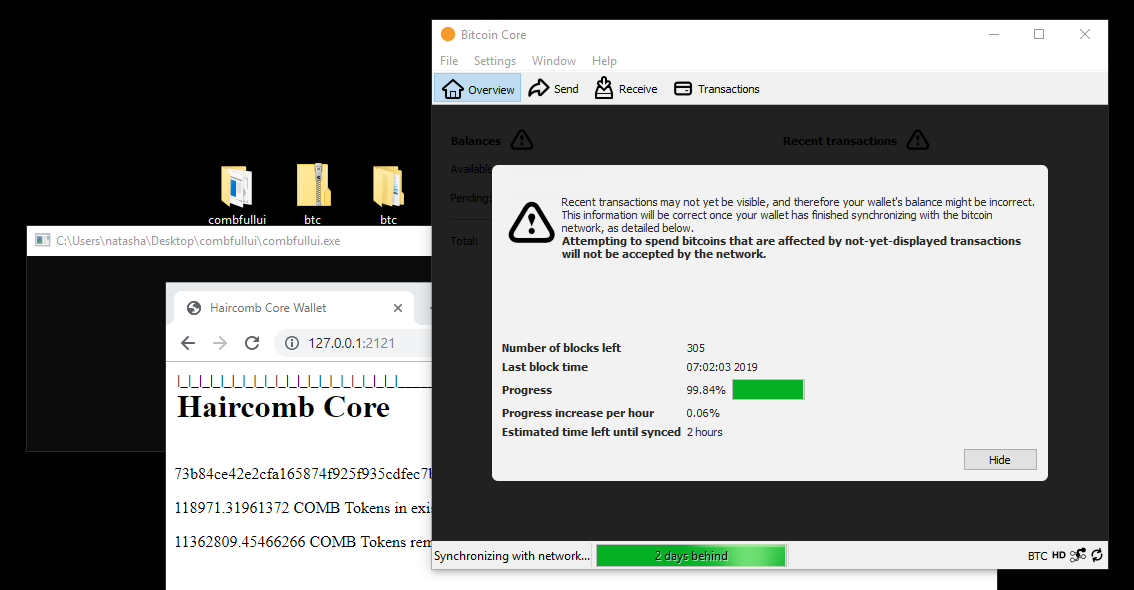Click the Recent transactions warning triangle icon
This screenshot has height=590, width=1134.
918,140
